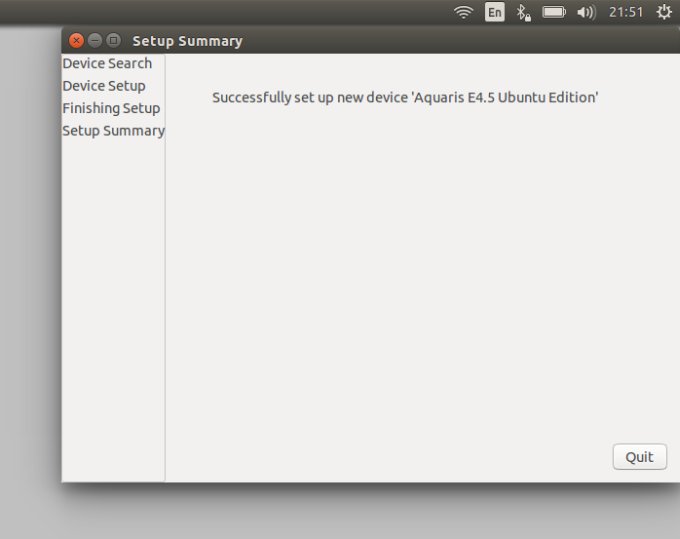Choose 'Setup Summary' in the sidebar

tap(113, 131)
